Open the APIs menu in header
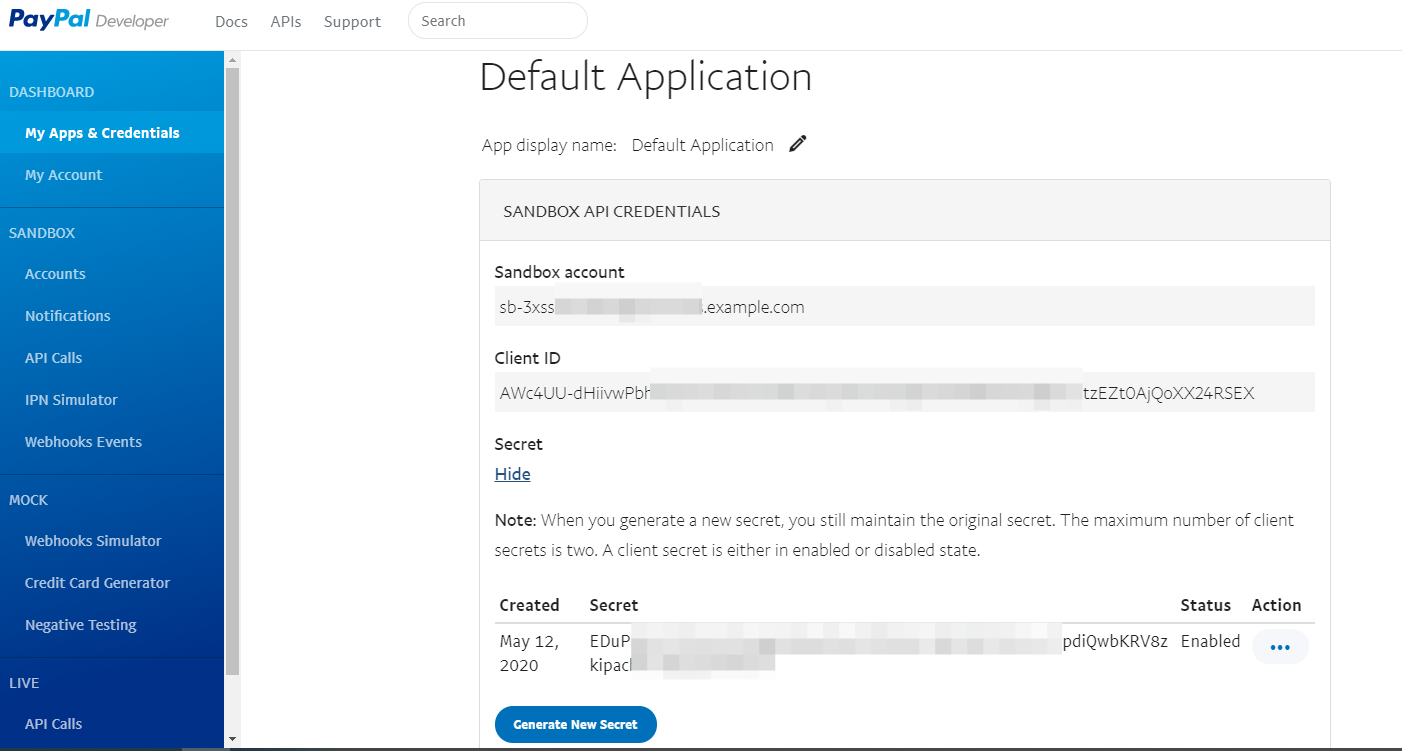Screen dimensions: 1402x751 [x=286, y=22]
